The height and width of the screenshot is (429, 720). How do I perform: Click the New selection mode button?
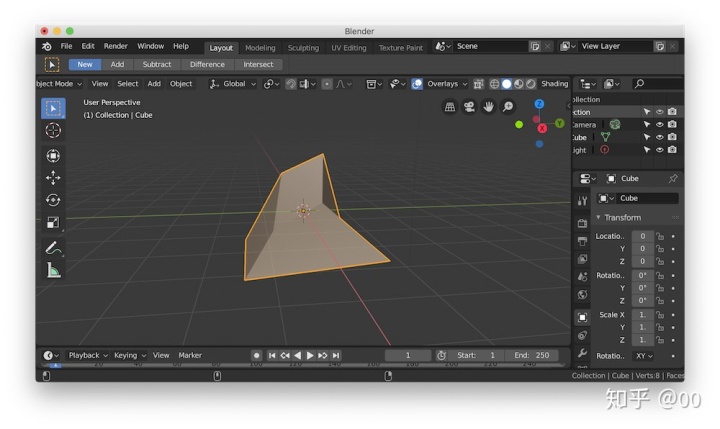click(84, 65)
